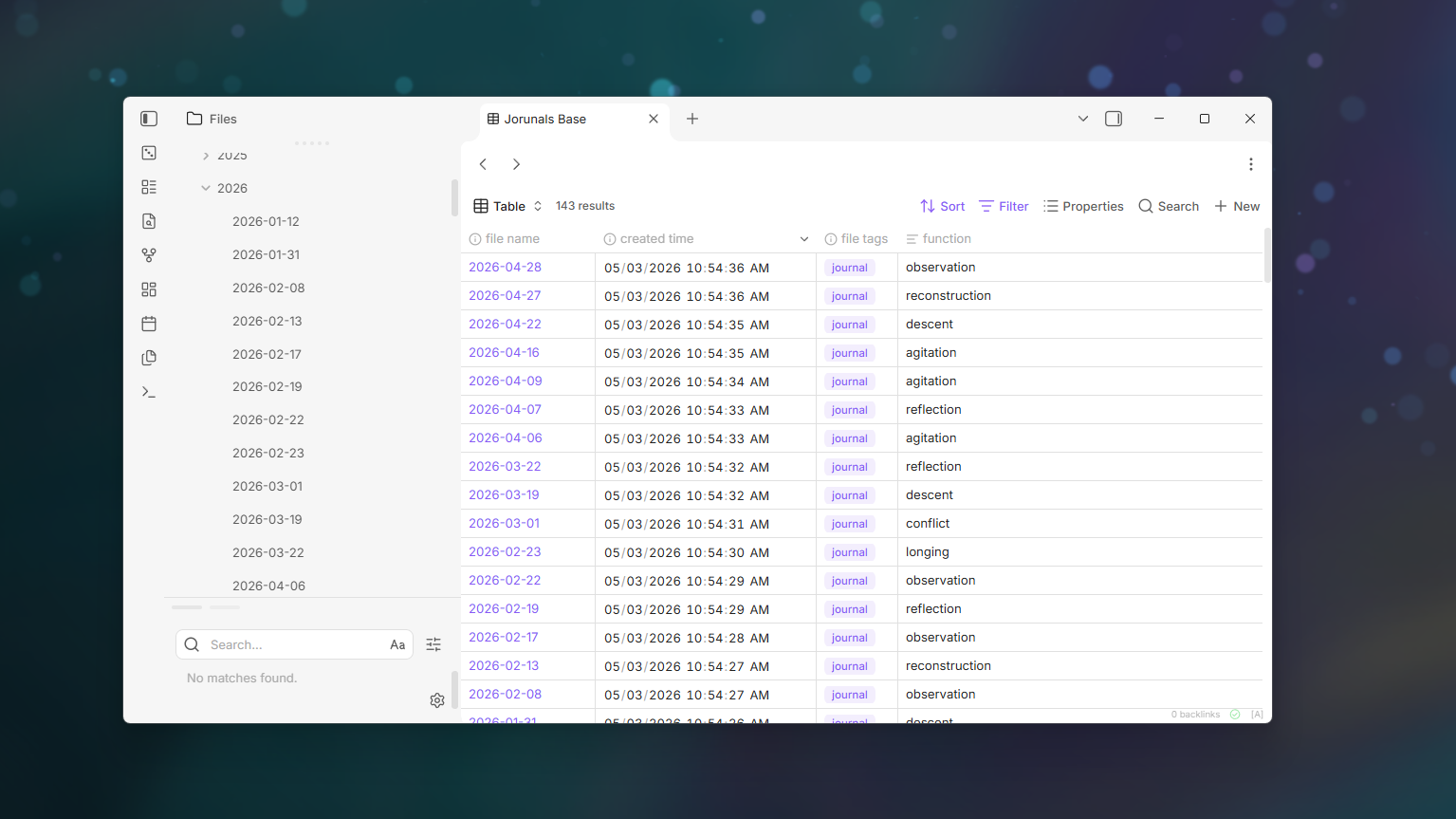
Task: Toggle match case Aa in search
Action: click(397, 644)
